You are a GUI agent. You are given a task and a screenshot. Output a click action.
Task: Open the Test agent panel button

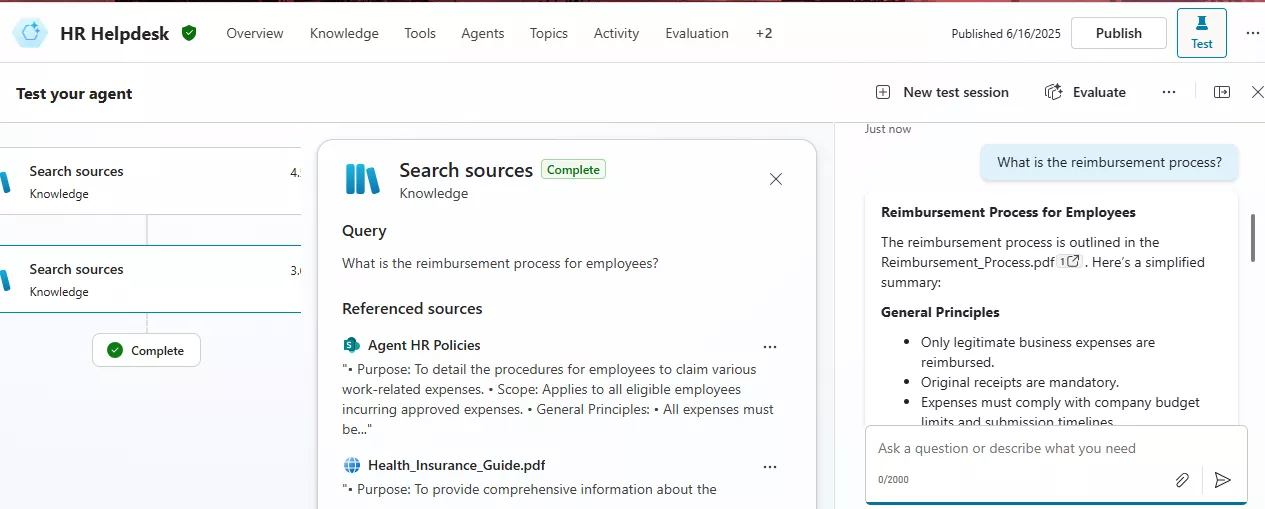point(1201,33)
